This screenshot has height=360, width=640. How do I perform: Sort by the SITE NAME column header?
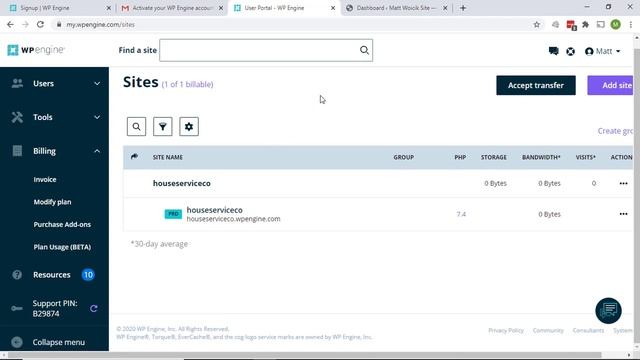[x=168, y=157]
